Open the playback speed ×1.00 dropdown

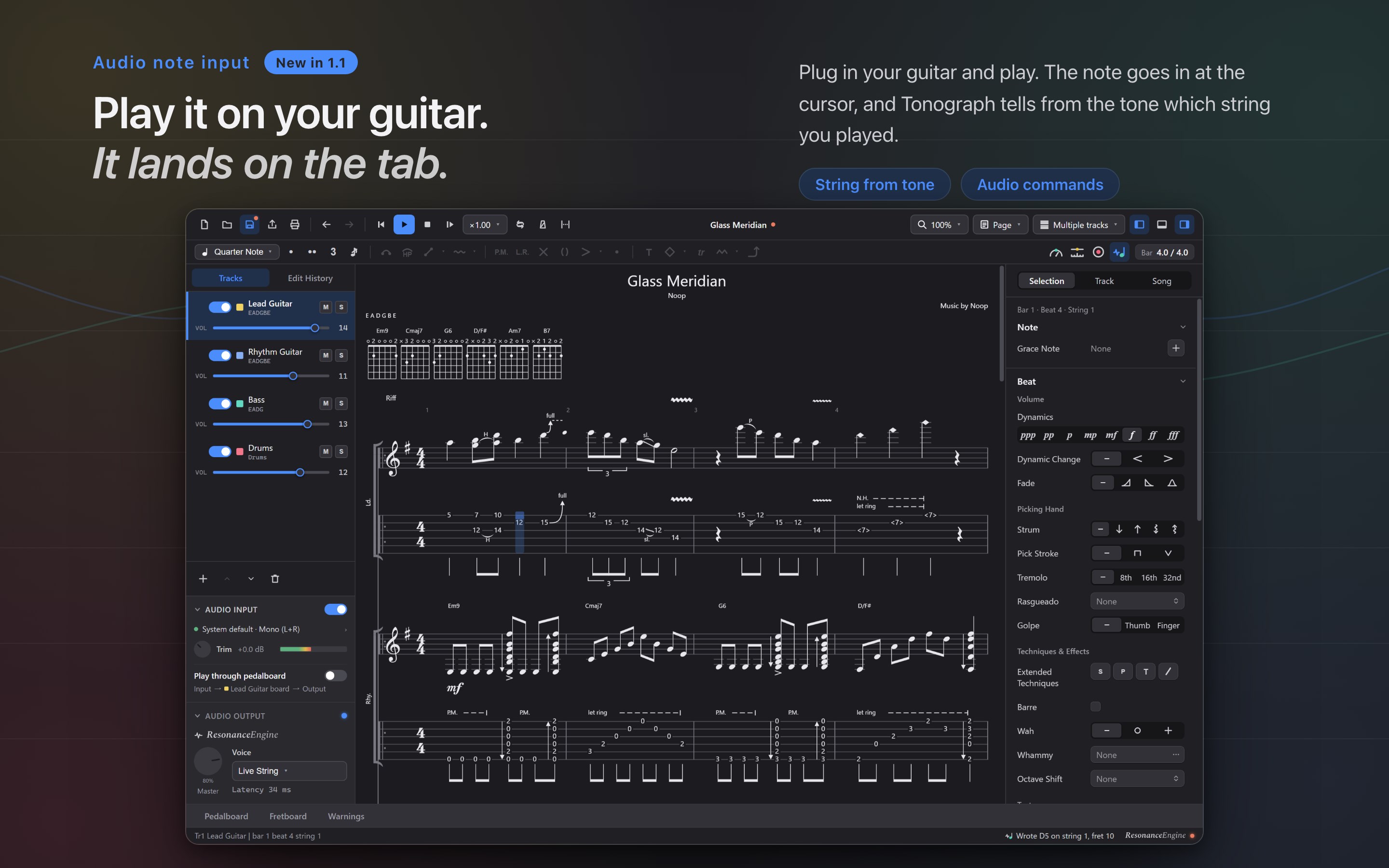(x=485, y=224)
